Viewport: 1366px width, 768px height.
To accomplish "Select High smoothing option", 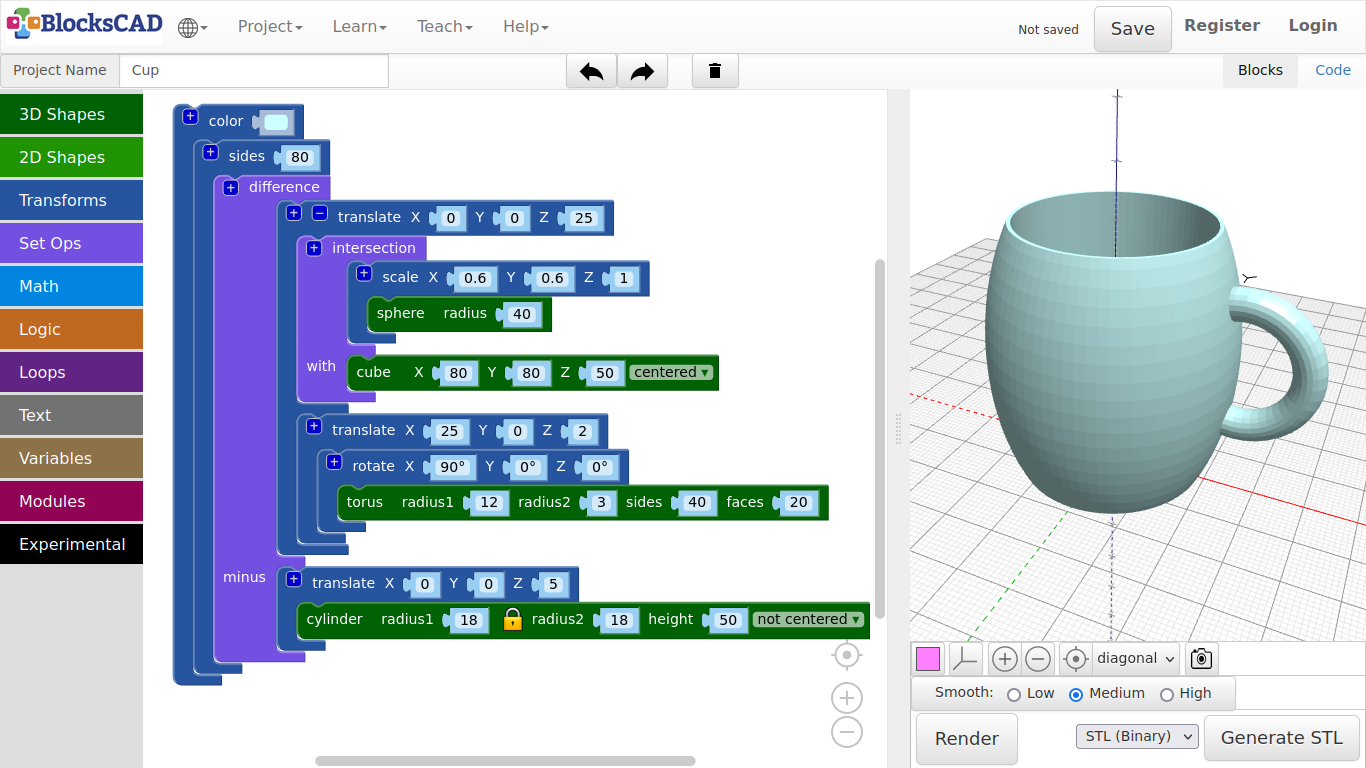I will (1166, 694).
